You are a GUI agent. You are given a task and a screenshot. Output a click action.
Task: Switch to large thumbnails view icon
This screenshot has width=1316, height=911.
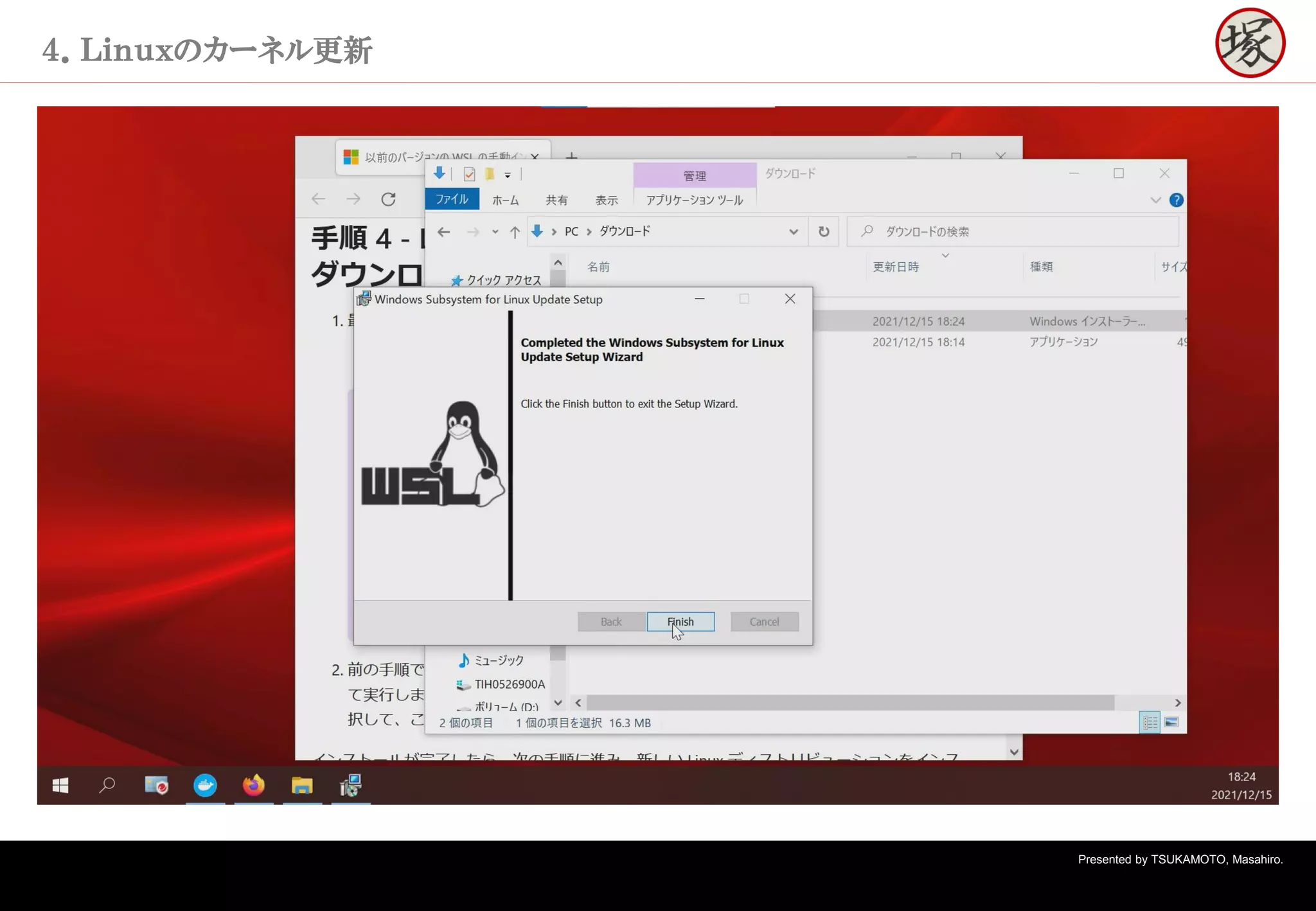click(x=1172, y=723)
